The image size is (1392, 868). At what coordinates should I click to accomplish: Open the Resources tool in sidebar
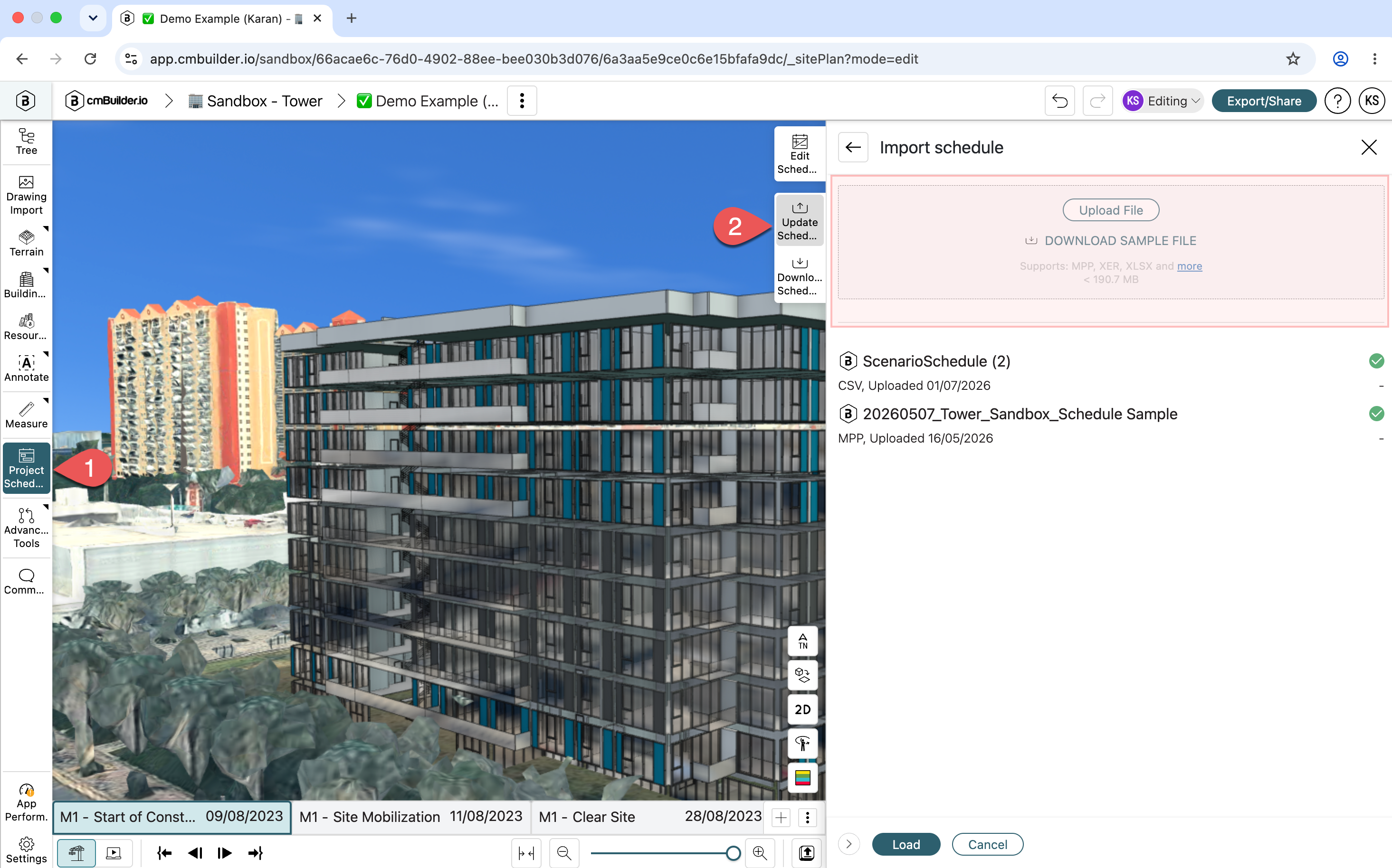27,327
